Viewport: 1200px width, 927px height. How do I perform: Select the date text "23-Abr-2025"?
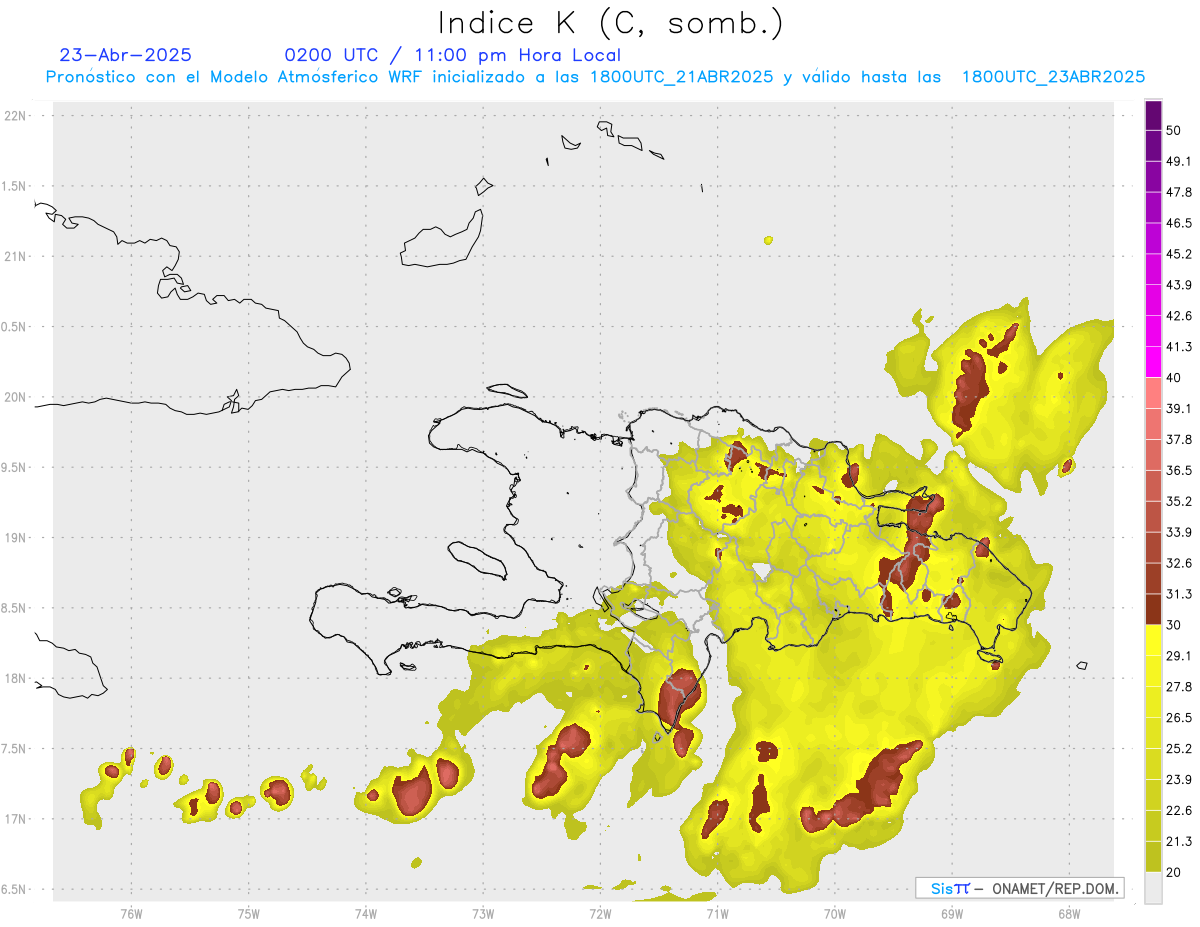click(x=126, y=55)
